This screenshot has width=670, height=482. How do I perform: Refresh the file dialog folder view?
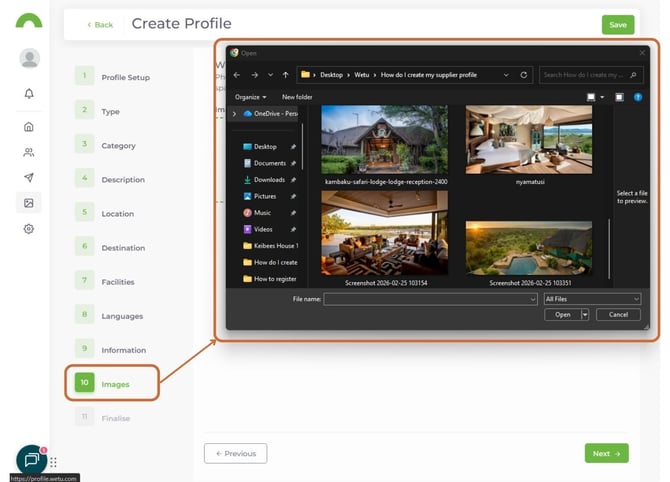[525, 75]
